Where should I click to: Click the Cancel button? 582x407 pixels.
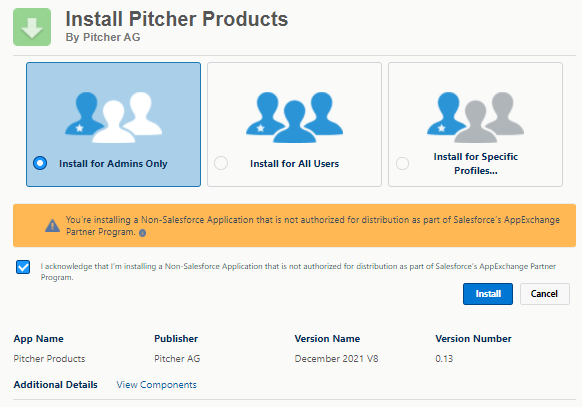click(545, 294)
